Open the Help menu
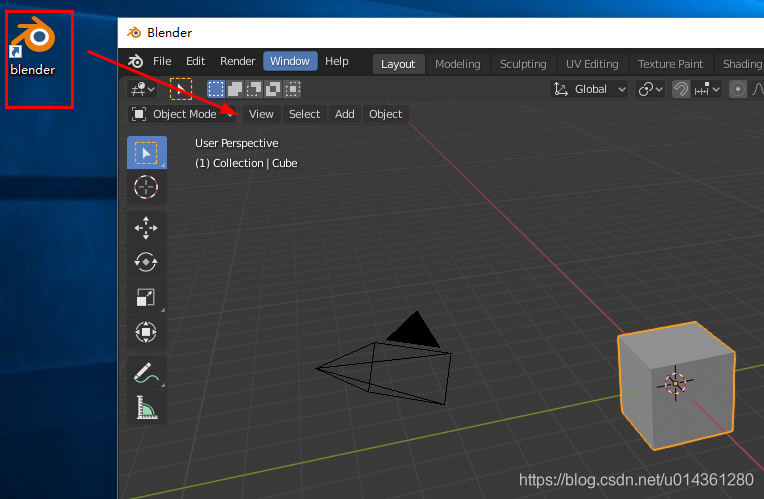 337,61
